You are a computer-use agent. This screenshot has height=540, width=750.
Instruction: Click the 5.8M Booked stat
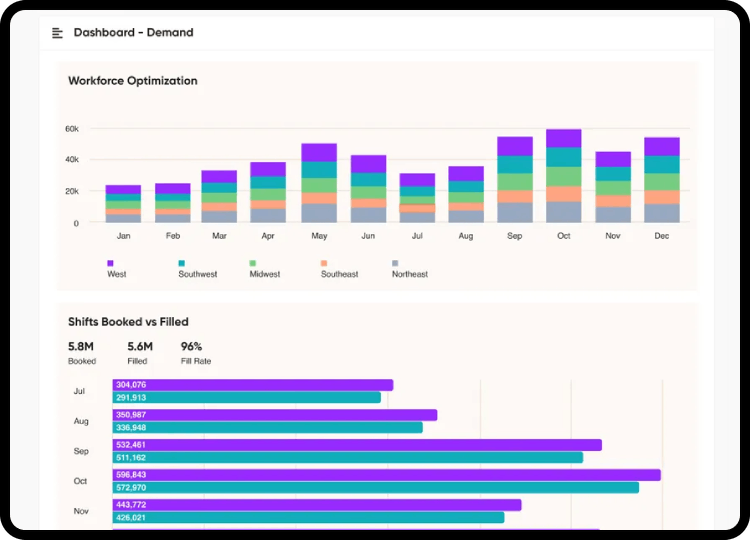tap(82, 353)
